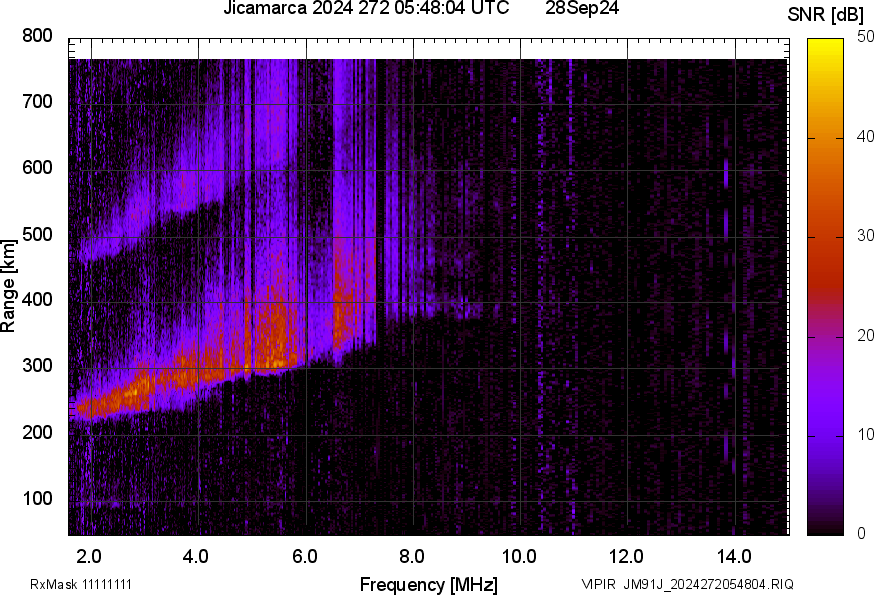Click the plot title 'Jicamarca 2024 272 05:48:04 UTC'

tap(366, 8)
